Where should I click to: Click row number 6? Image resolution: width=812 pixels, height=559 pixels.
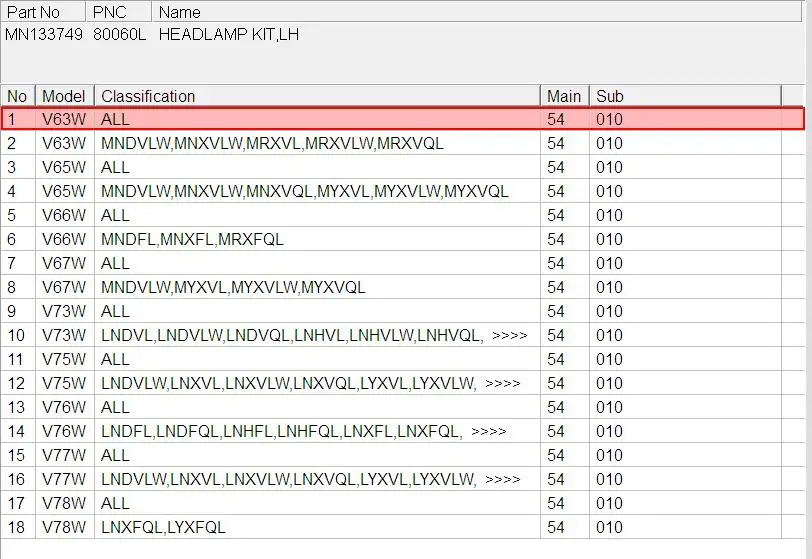[x=11, y=239]
